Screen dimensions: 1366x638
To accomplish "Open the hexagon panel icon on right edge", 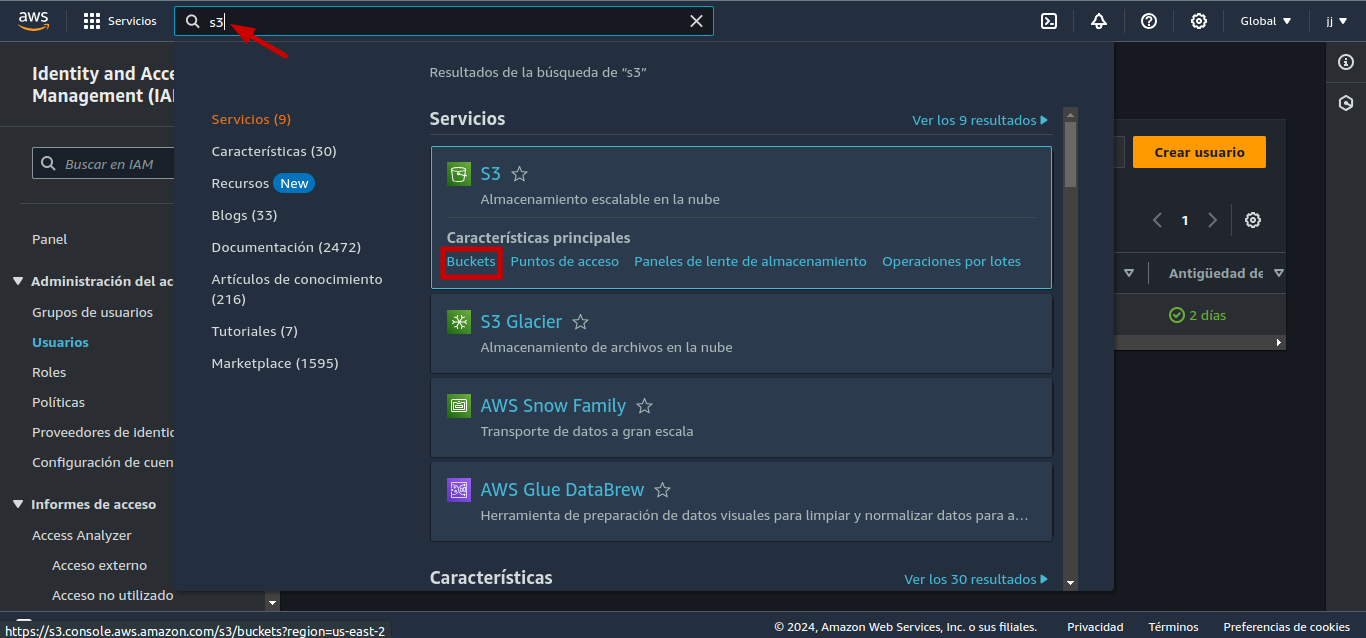I will pyautogui.click(x=1346, y=103).
